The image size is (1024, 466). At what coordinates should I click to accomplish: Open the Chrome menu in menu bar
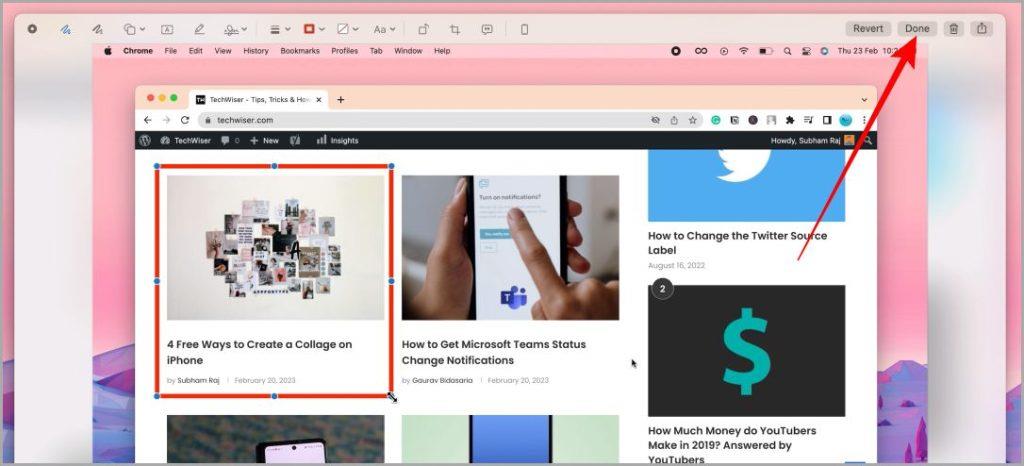pyautogui.click(x=138, y=51)
